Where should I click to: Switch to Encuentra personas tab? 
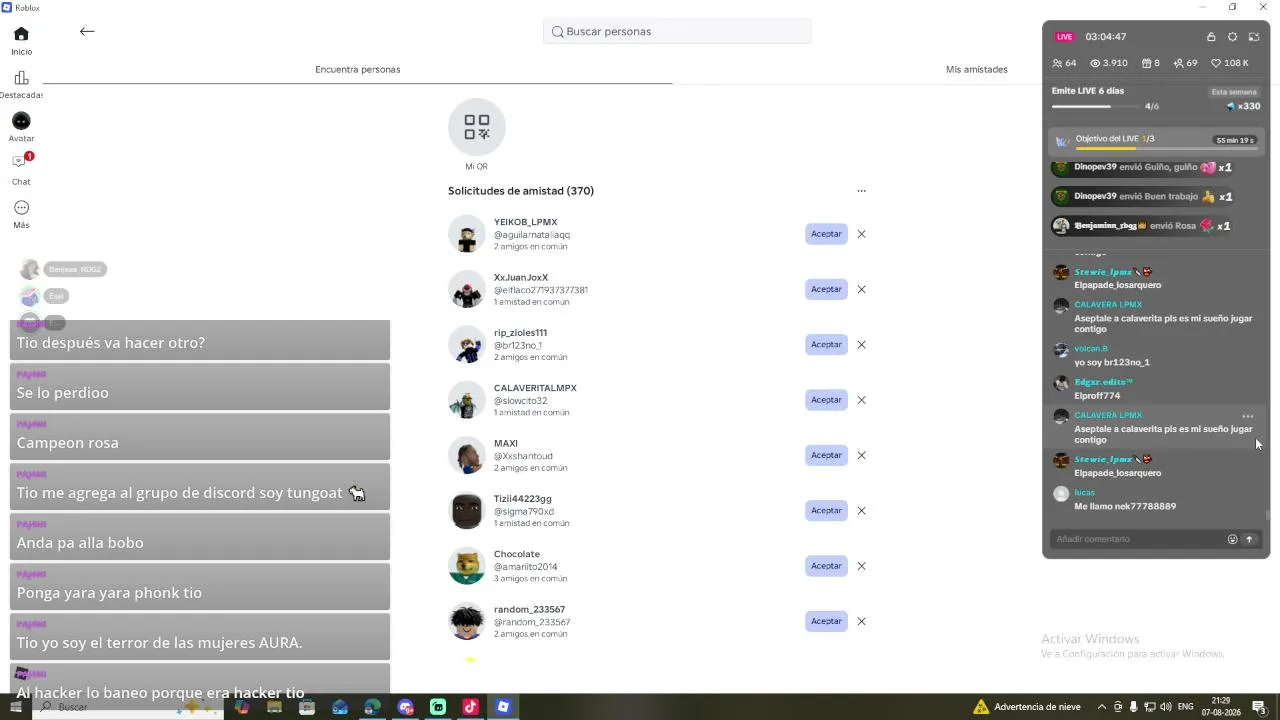[x=357, y=69]
